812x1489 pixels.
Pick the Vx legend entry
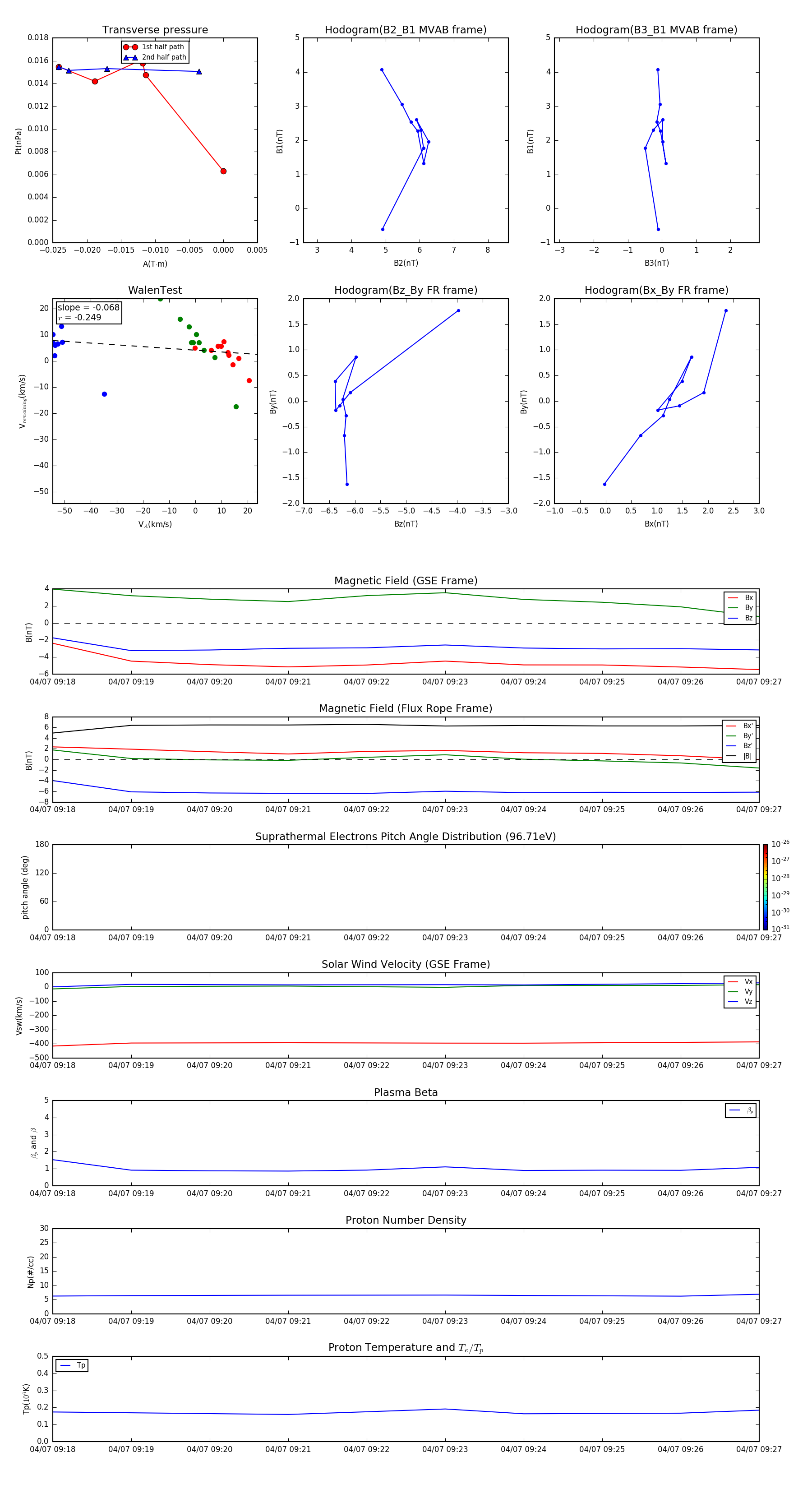click(x=740, y=981)
